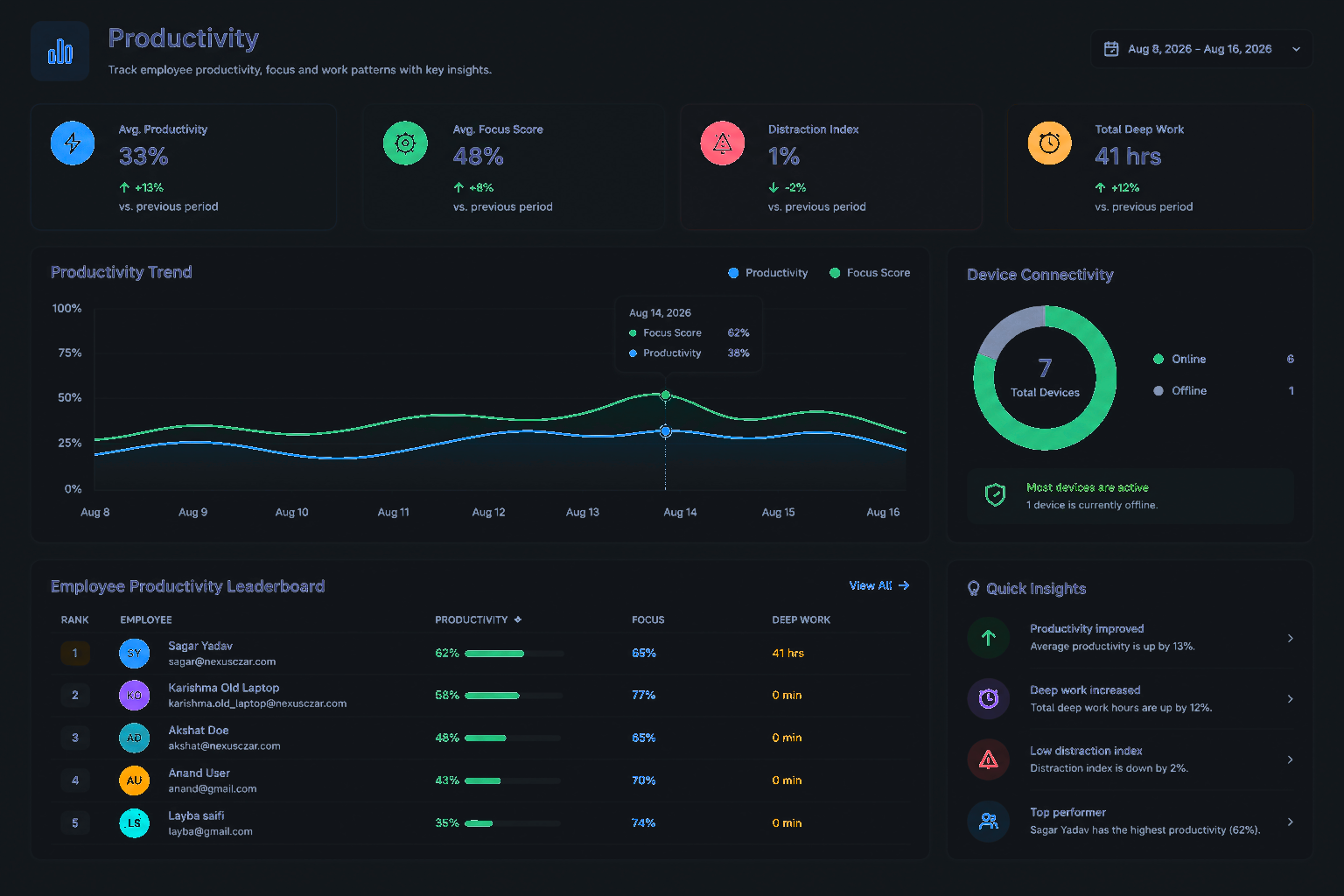Sort by the PRODUCTIVITY column header
This screenshot has width=1344, height=896.
tap(471, 619)
